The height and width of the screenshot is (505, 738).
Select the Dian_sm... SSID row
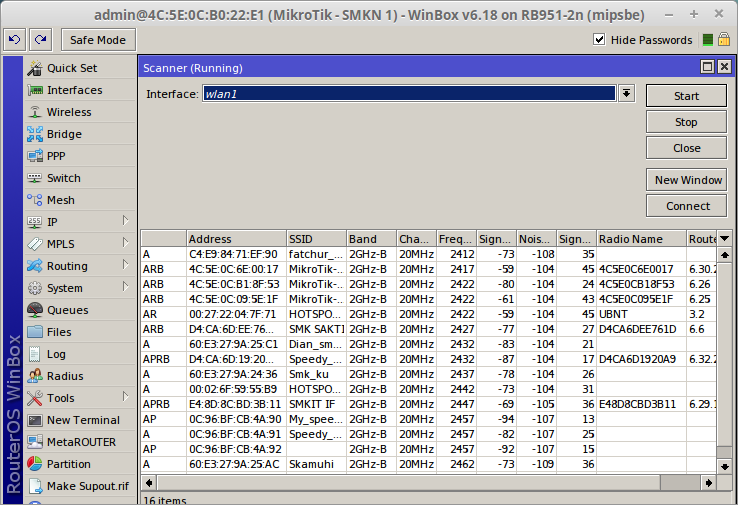tap(428, 344)
